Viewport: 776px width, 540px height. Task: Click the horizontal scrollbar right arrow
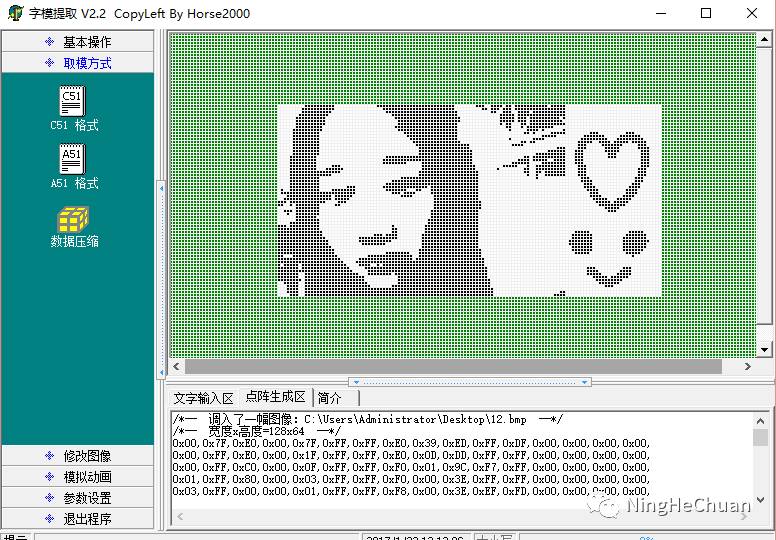[746, 367]
